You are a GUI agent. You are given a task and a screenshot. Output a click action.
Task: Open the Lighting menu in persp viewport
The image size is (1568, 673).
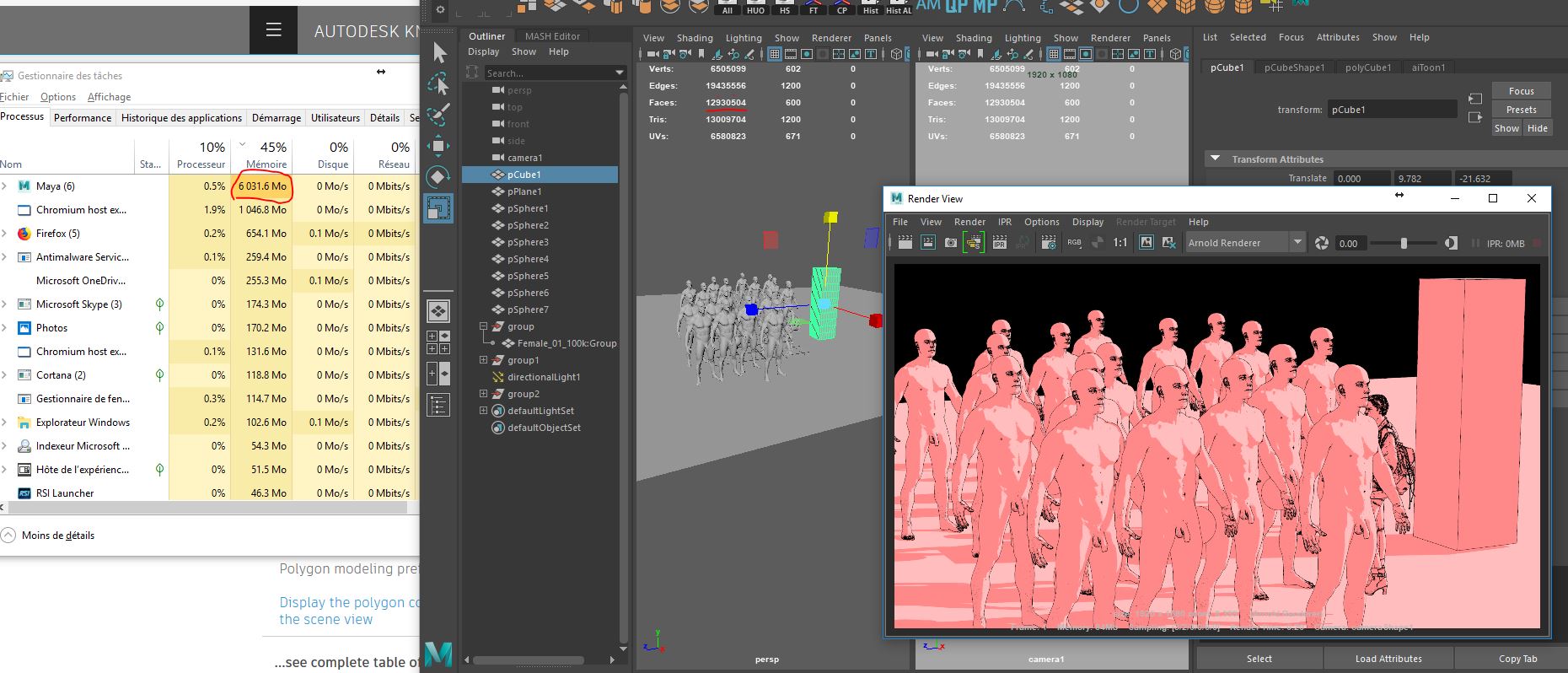pos(743,38)
